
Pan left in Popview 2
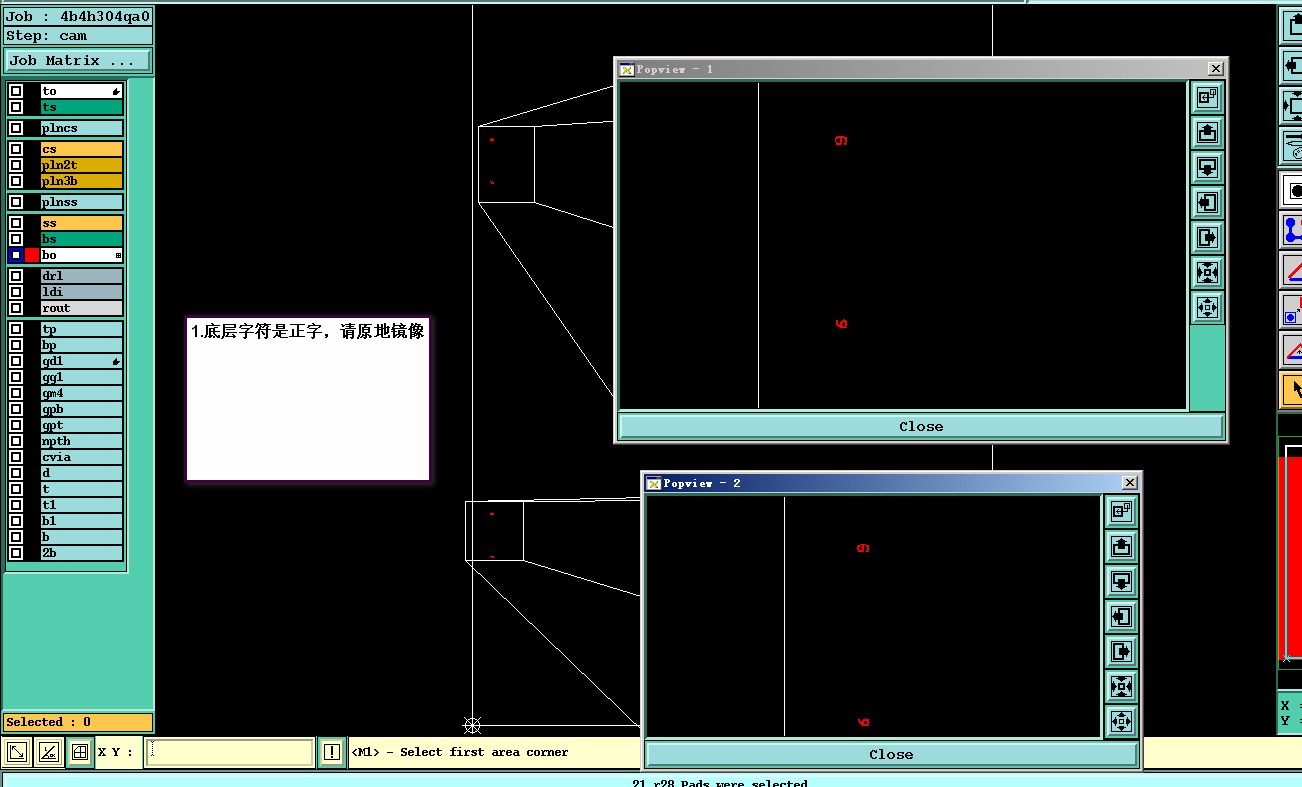1121,616
